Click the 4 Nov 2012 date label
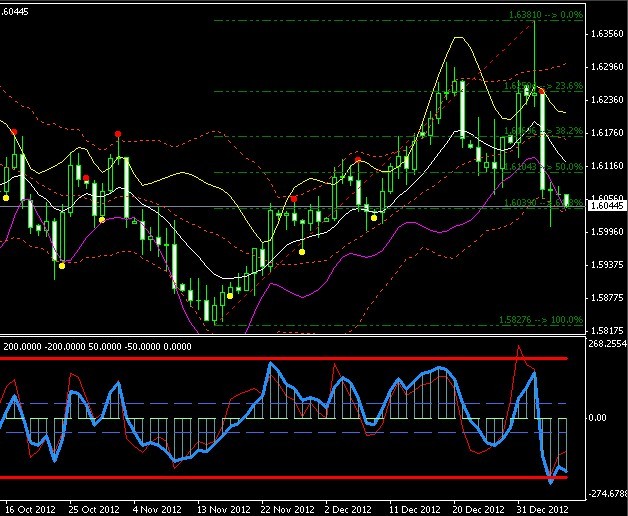This screenshot has height=516, width=628. pos(159,510)
